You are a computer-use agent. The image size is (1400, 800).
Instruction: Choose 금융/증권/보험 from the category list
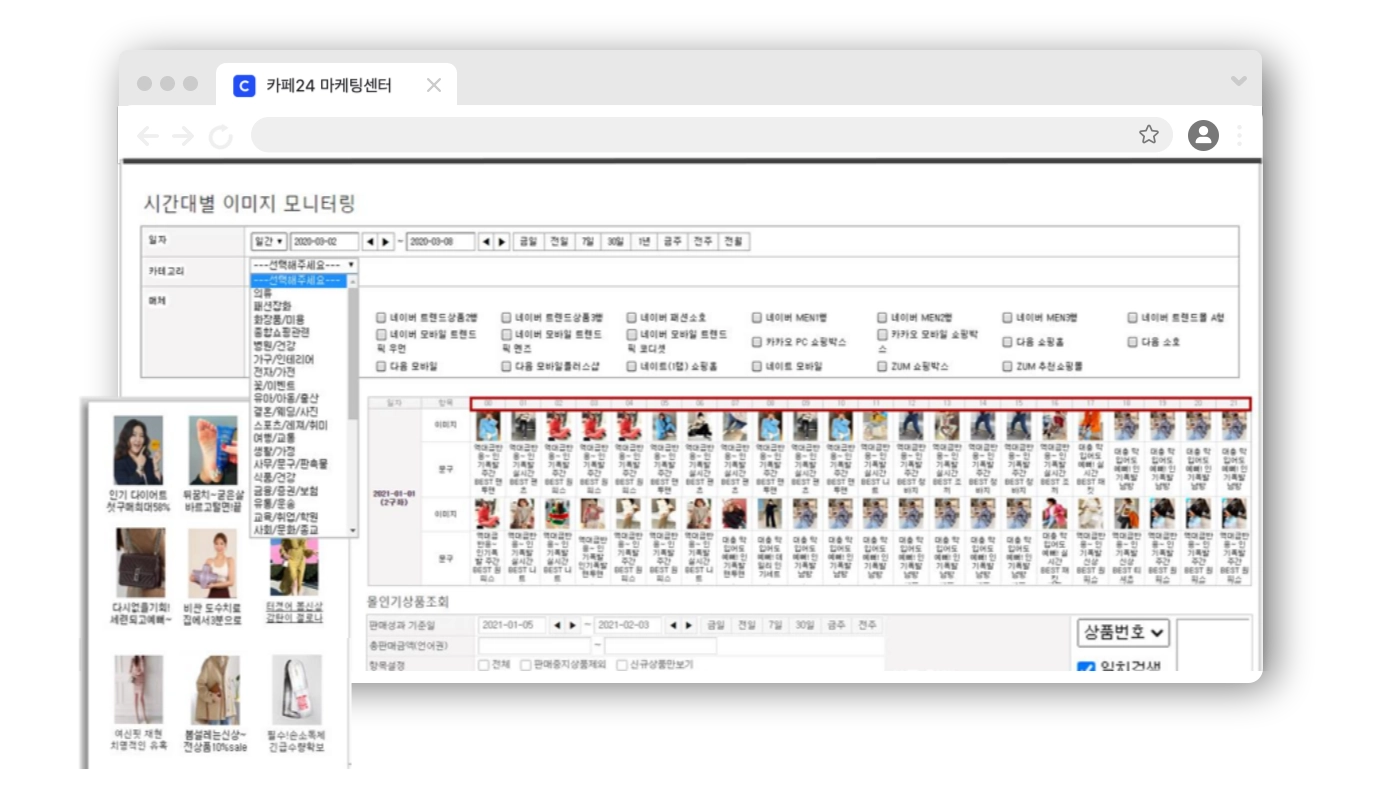click(x=285, y=489)
